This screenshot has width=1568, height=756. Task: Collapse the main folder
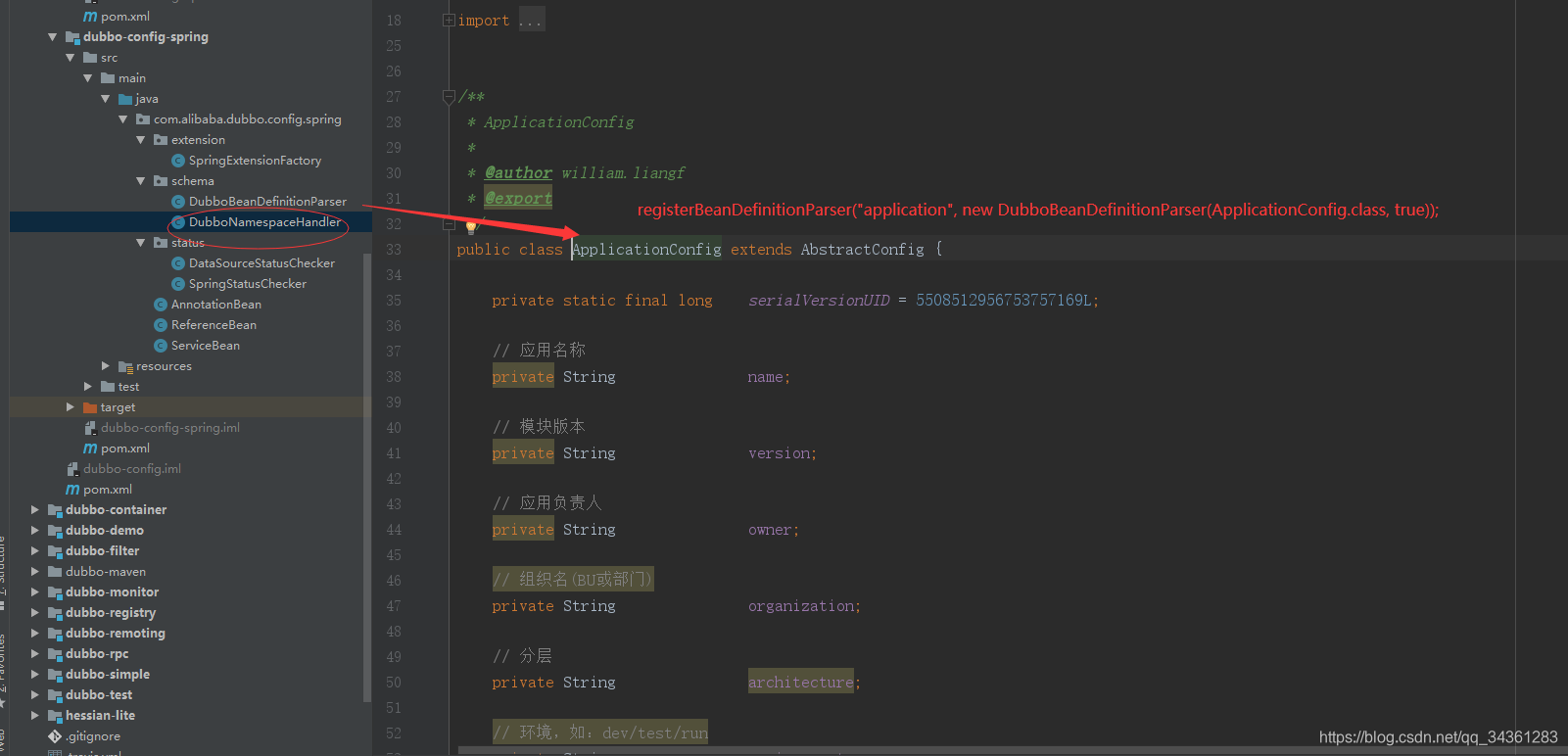point(88,78)
